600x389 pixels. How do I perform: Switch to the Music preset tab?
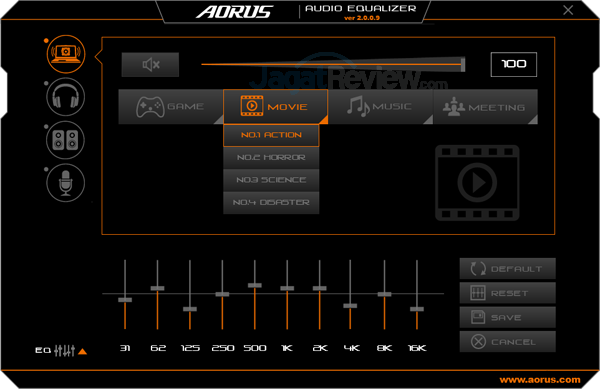380,107
